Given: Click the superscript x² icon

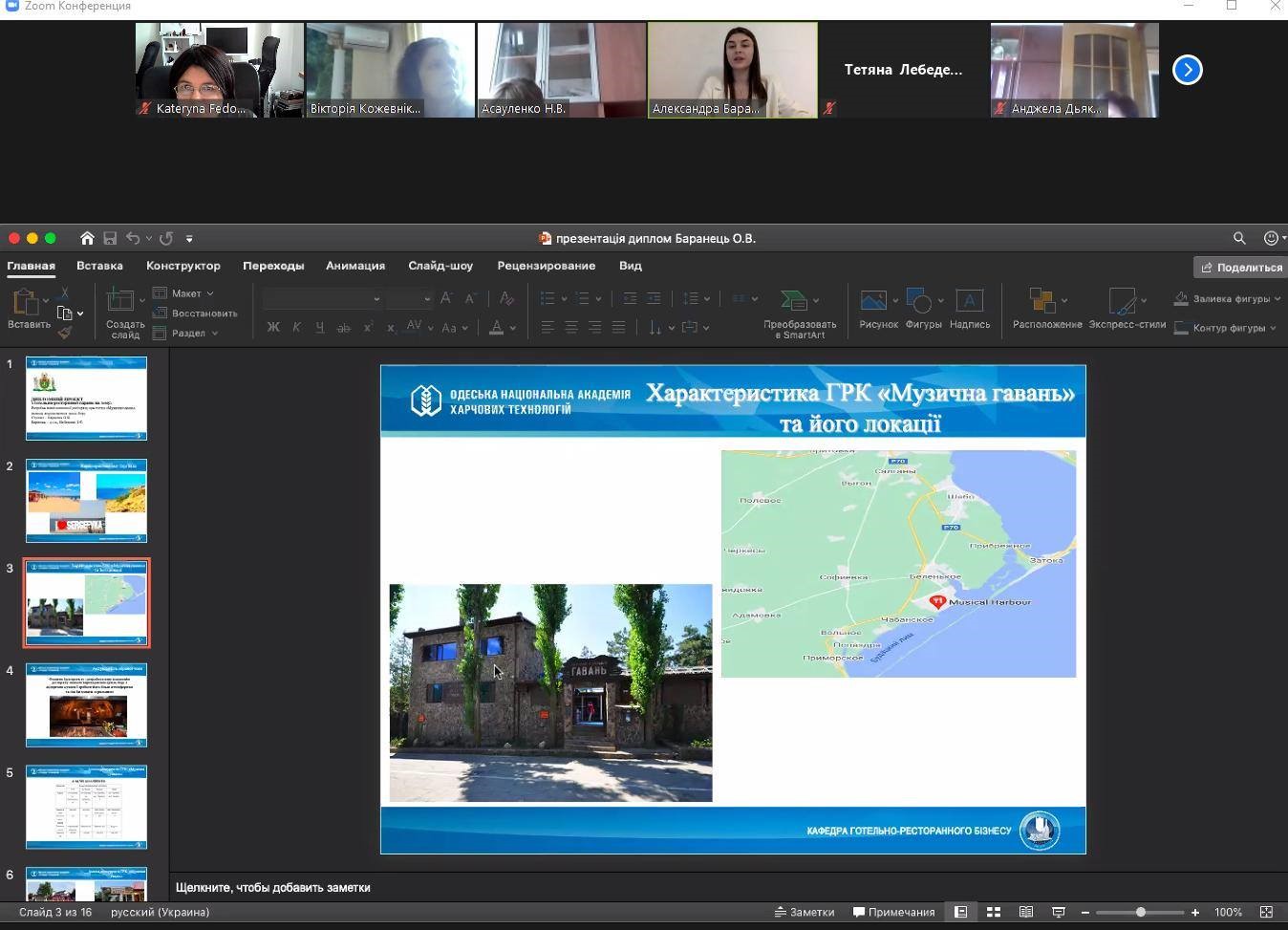Looking at the screenshot, I should (368, 327).
